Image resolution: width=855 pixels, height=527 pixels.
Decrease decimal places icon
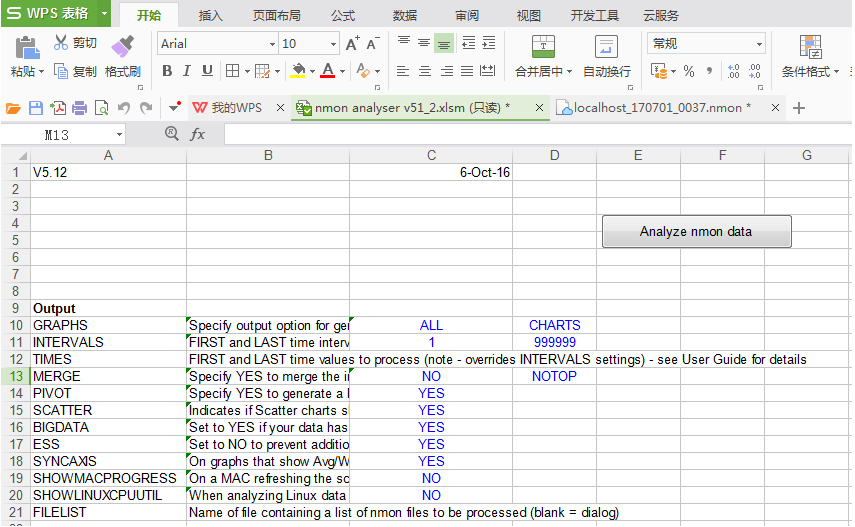tap(755, 71)
